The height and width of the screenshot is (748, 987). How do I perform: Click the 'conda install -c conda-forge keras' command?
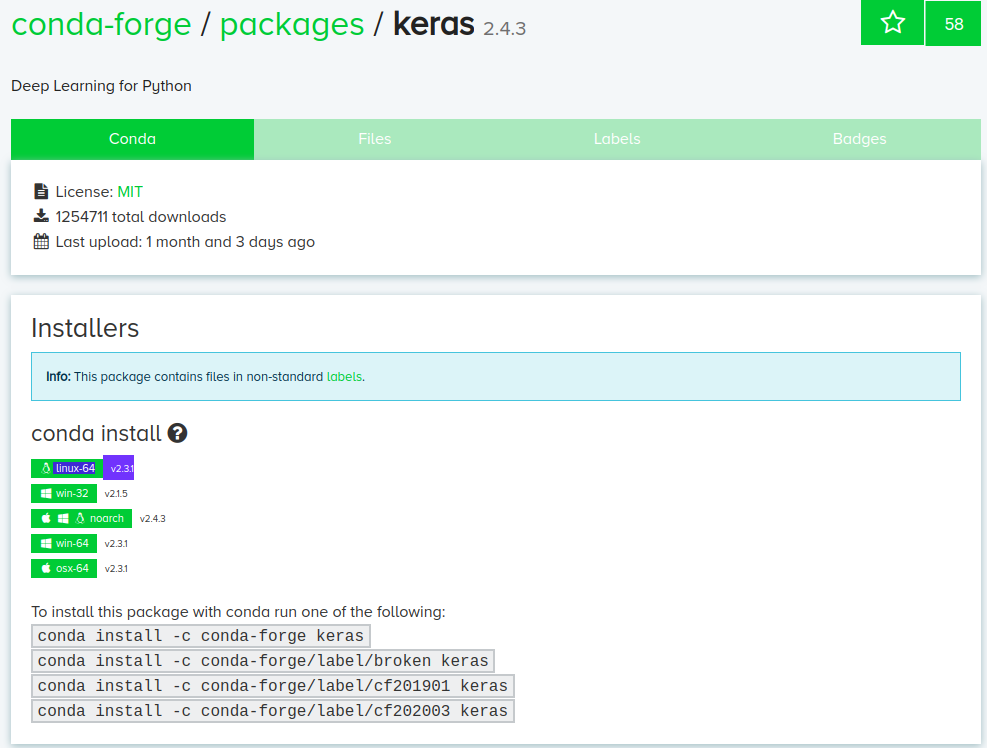pos(201,636)
